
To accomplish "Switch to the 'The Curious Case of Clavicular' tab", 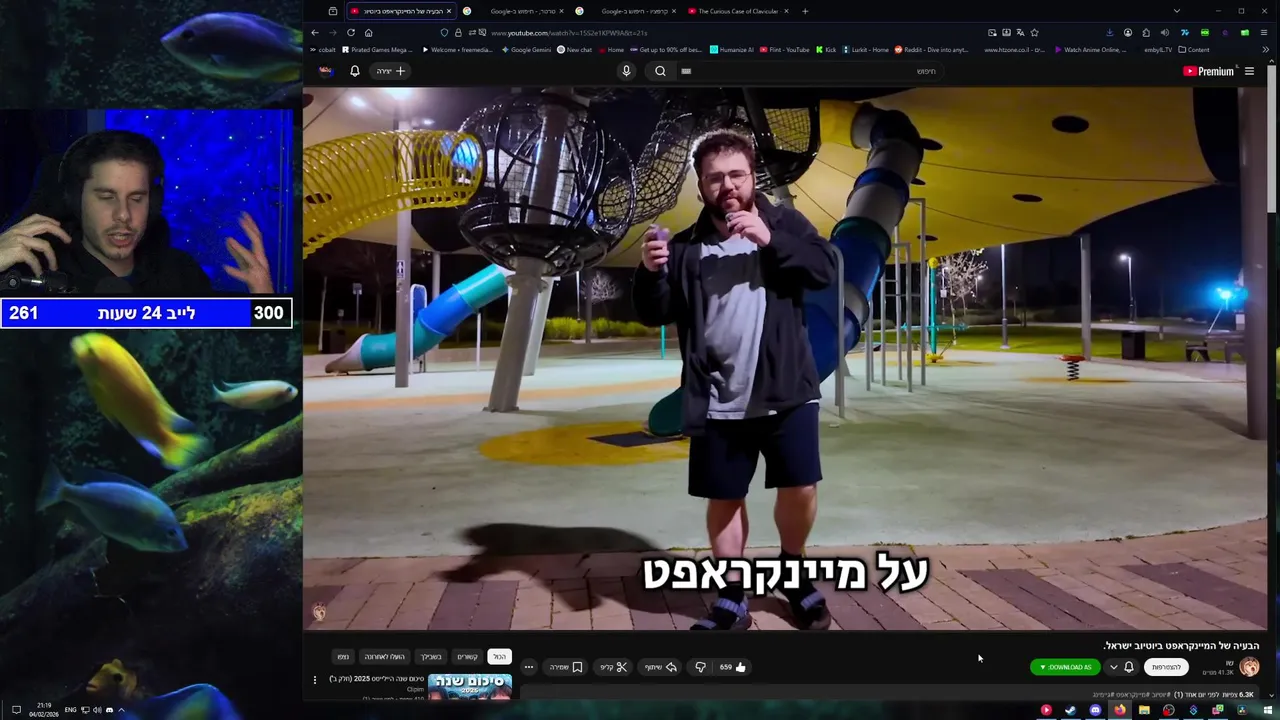I will tap(738, 11).
